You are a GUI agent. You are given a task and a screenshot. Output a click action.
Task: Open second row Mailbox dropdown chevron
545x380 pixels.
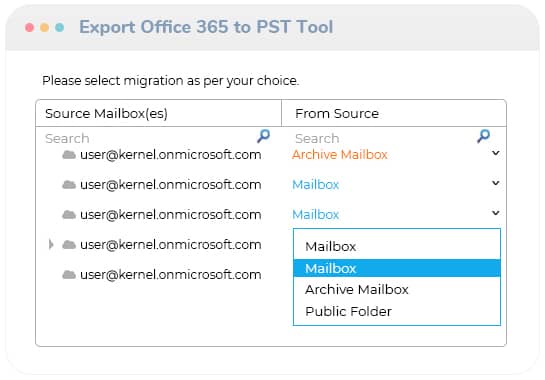[x=496, y=183]
